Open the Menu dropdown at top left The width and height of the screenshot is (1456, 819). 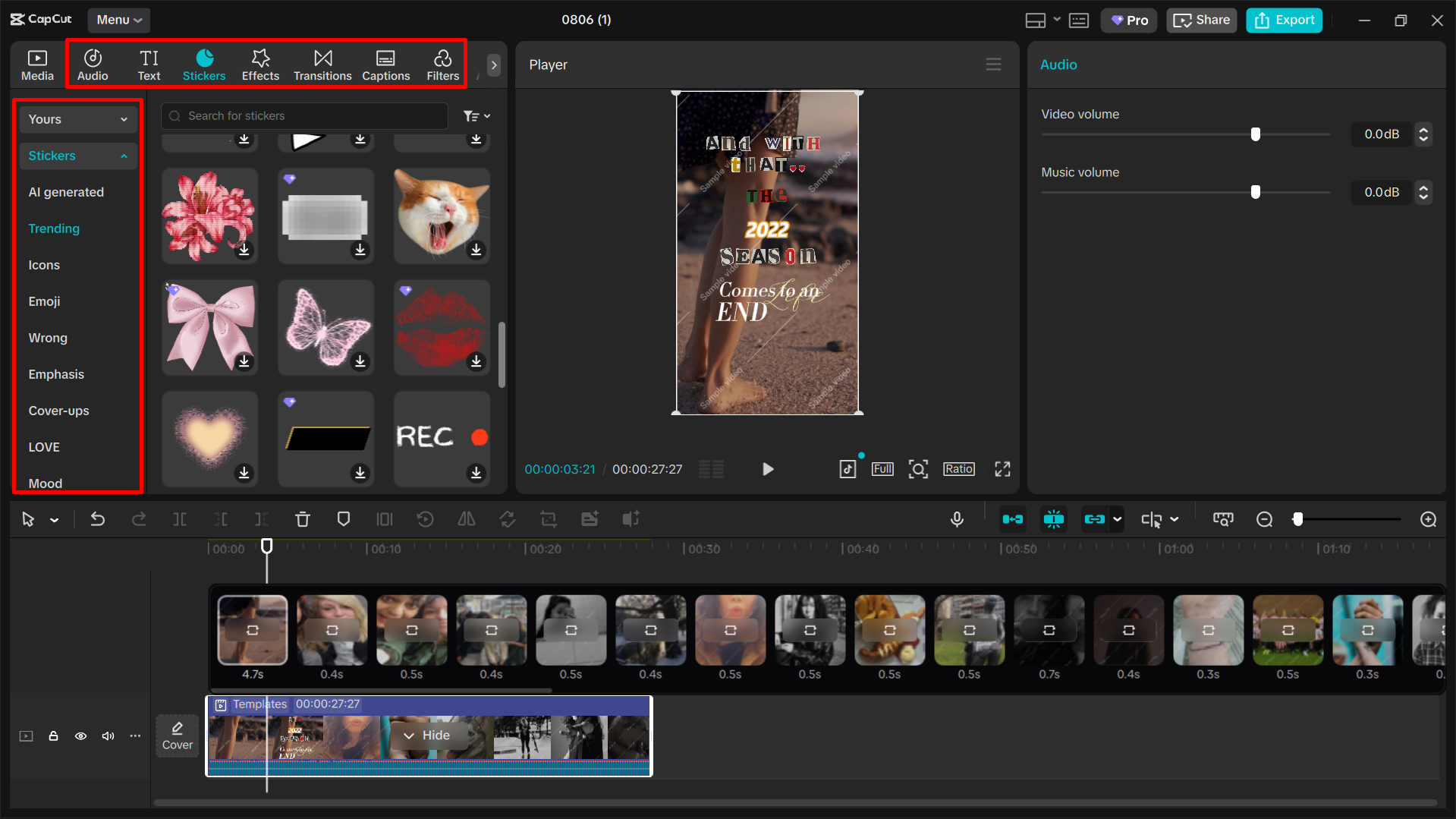[x=118, y=20]
